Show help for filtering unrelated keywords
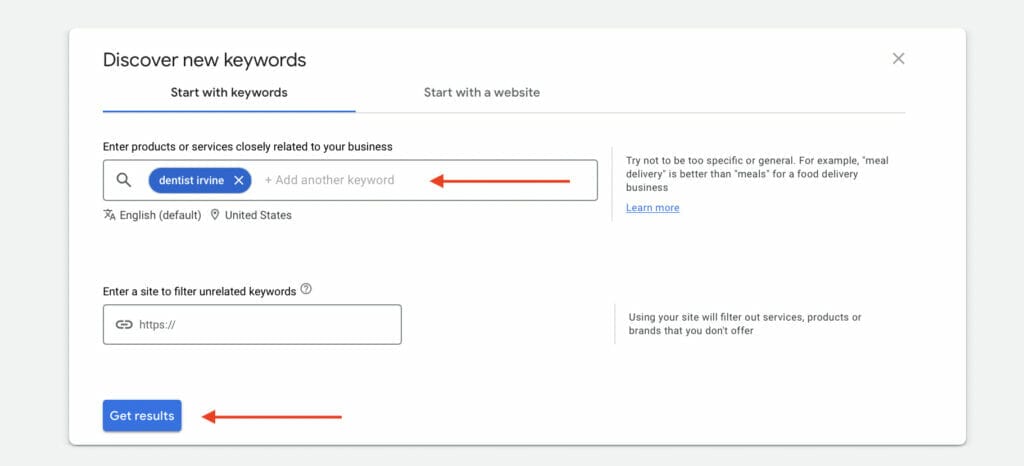Image resolution: width=1024 pixels, height=466 pixels. [x=306, y=289]
